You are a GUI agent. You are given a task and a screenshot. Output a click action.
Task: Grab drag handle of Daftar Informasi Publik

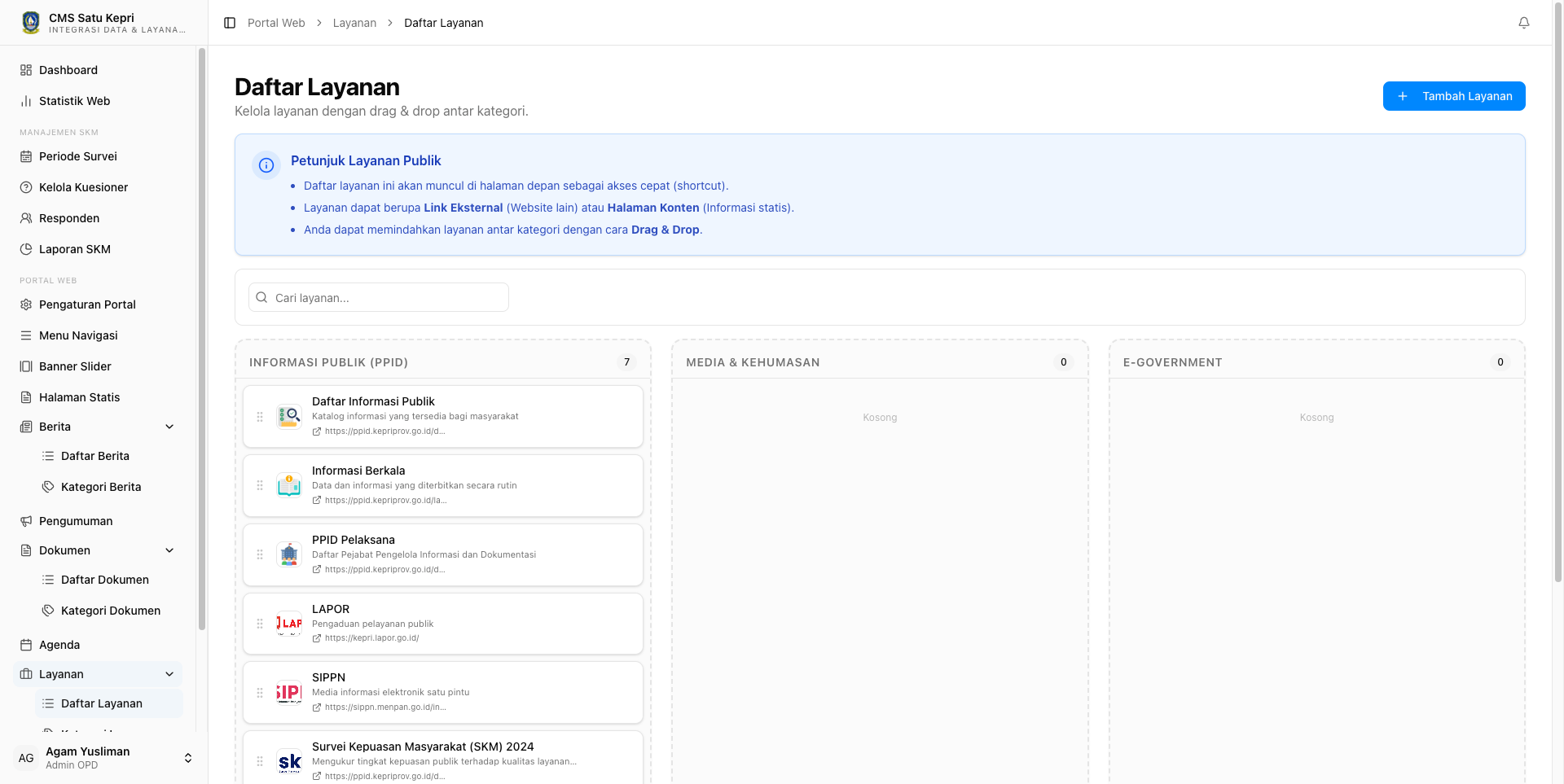[260, 417]
